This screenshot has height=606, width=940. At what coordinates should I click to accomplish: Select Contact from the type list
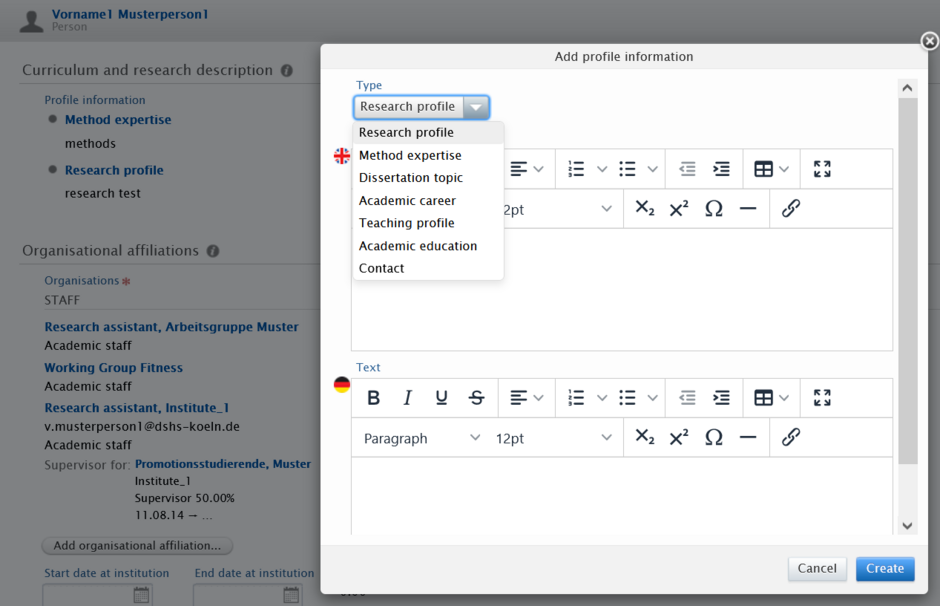(428, 269)
